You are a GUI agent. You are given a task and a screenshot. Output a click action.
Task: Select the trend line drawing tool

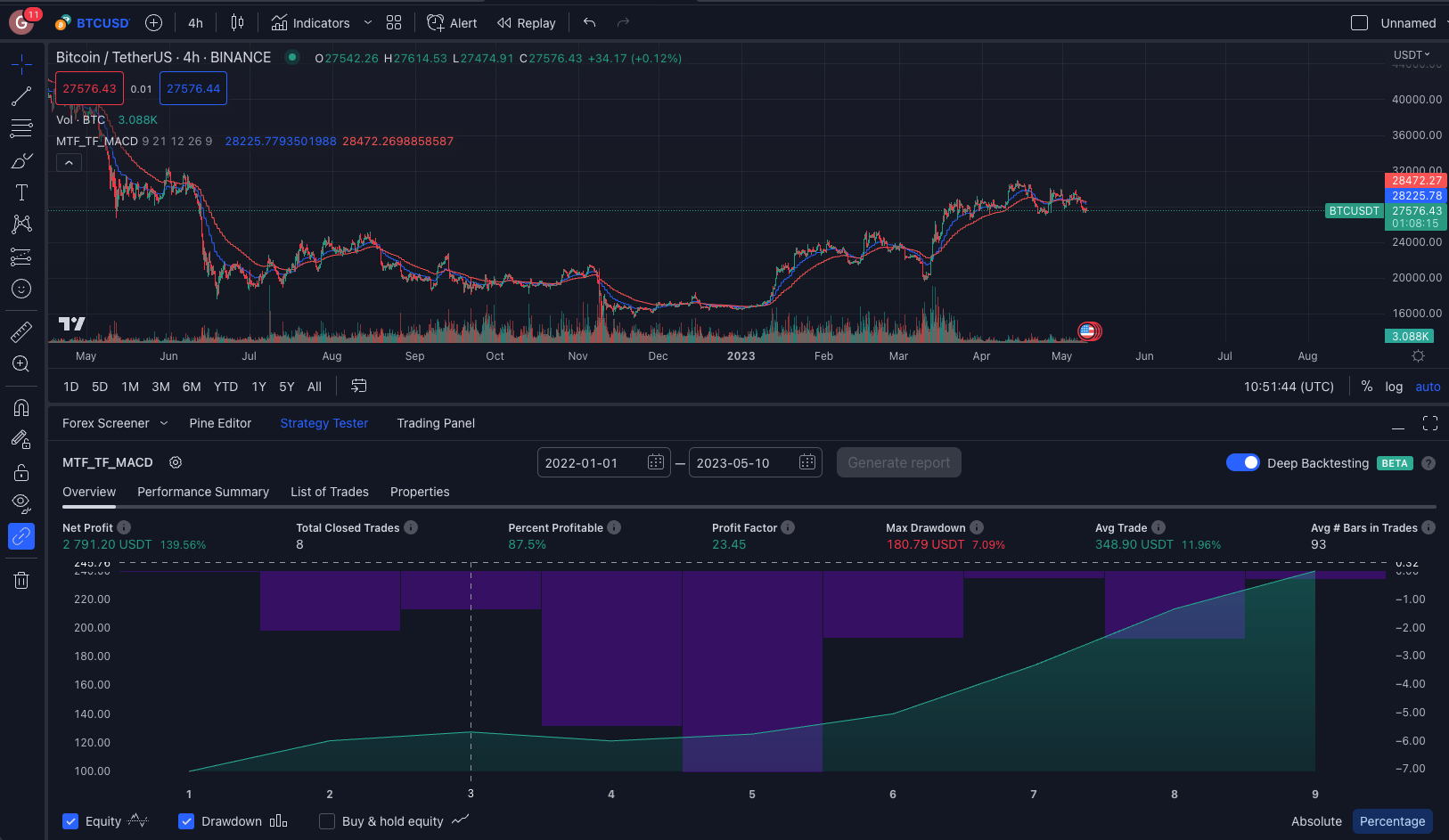click(21, 96)
